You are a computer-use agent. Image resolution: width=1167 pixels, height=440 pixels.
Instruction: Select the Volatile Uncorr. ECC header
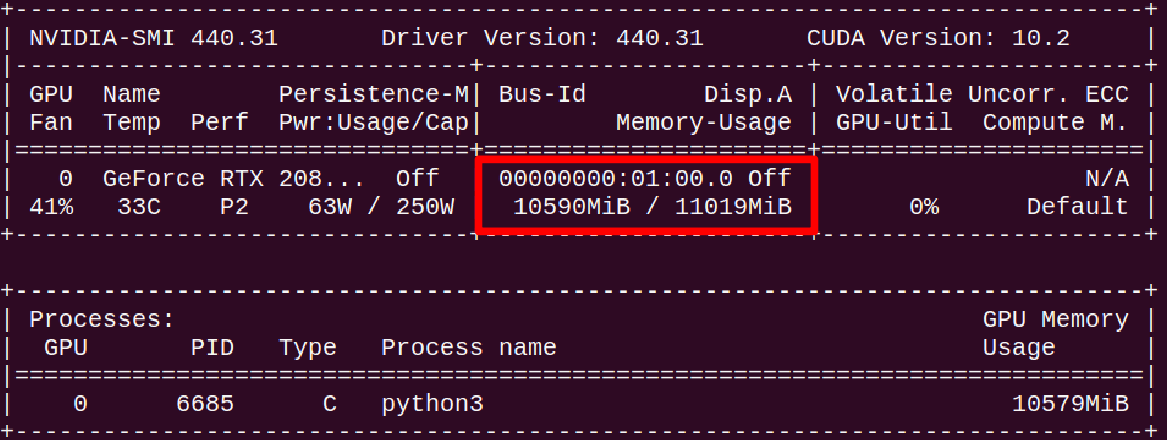(982, 95)
